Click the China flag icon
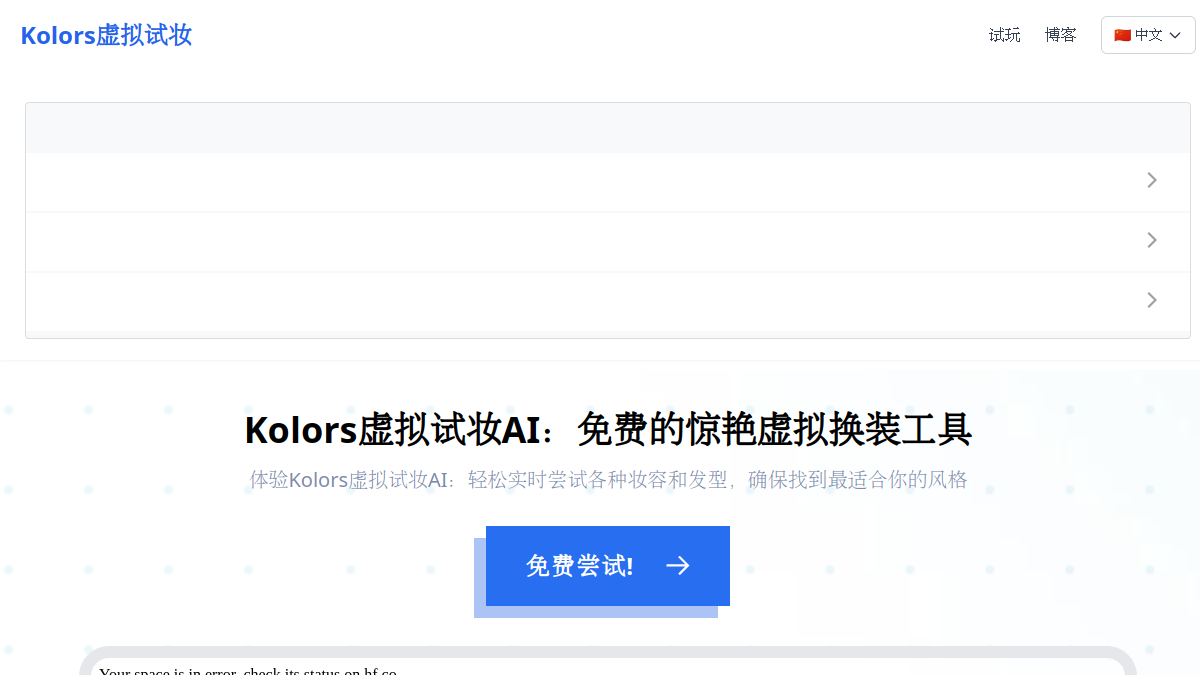 point(1122,35)
